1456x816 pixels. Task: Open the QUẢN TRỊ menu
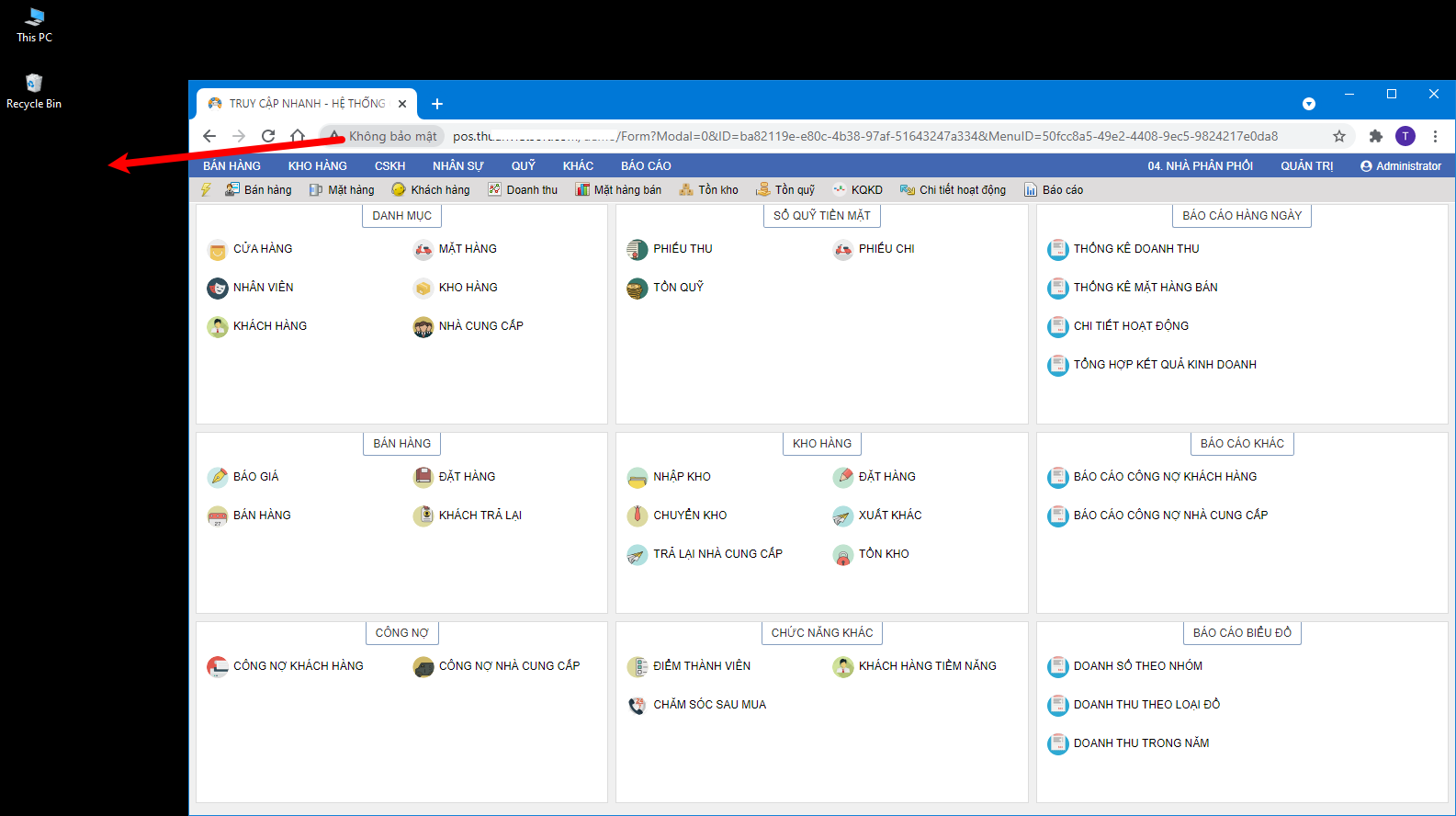point(1307,166)
